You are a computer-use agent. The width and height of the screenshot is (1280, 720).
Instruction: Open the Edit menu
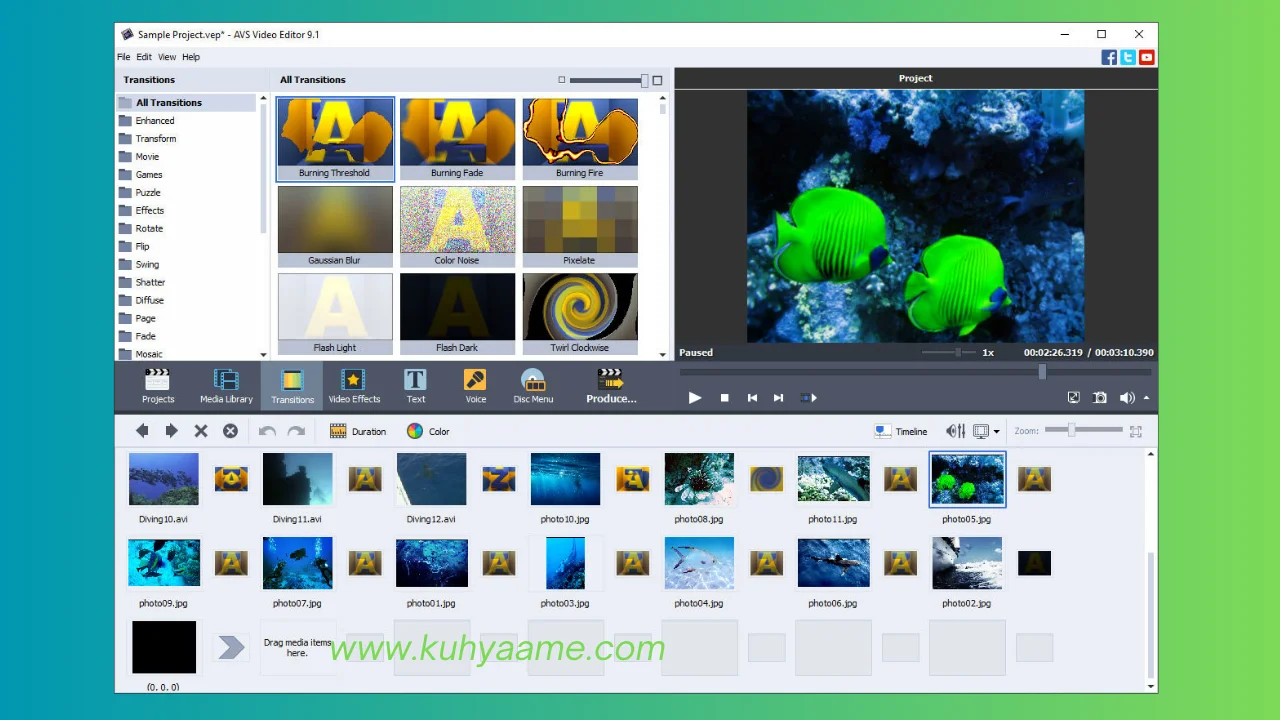pos(144,57)
